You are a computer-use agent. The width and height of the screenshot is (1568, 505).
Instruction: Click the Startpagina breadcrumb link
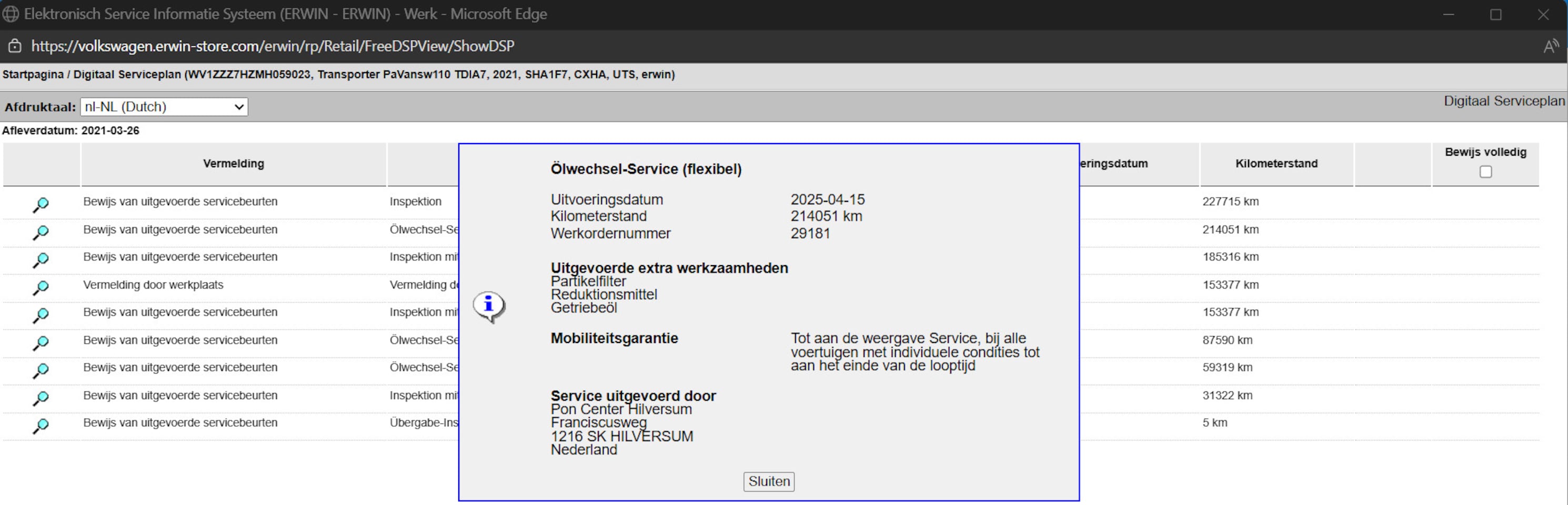[33, 75]
